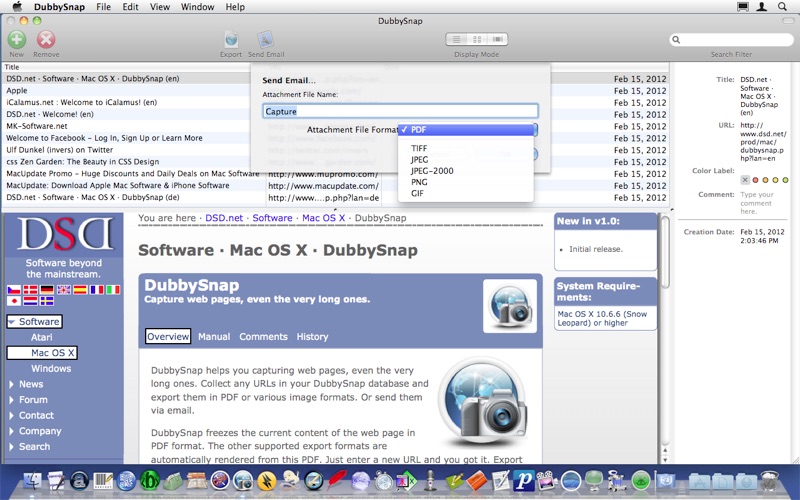Select the MK-Software.net list row
The height and width of the screenshot is (500, 800).
(x=336, y=126)
